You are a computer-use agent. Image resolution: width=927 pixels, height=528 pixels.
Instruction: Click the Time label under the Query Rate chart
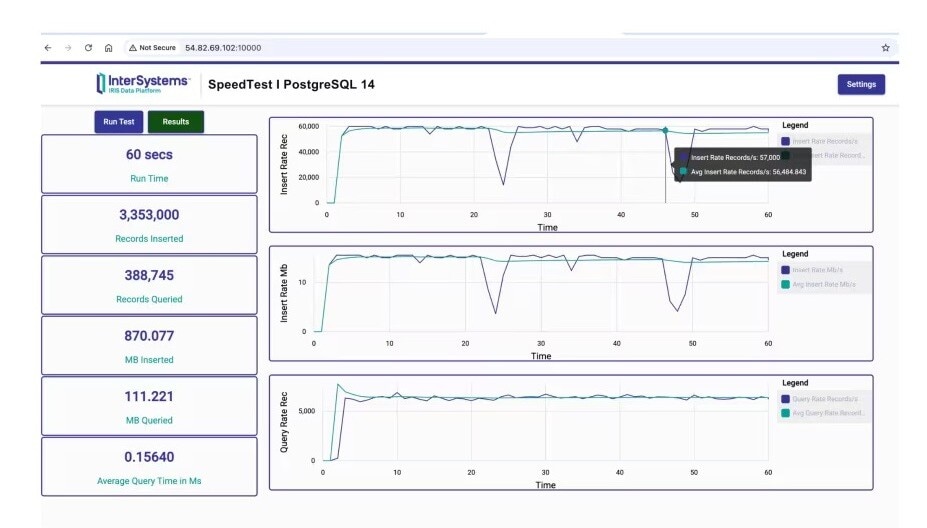[x=546, y=485]
